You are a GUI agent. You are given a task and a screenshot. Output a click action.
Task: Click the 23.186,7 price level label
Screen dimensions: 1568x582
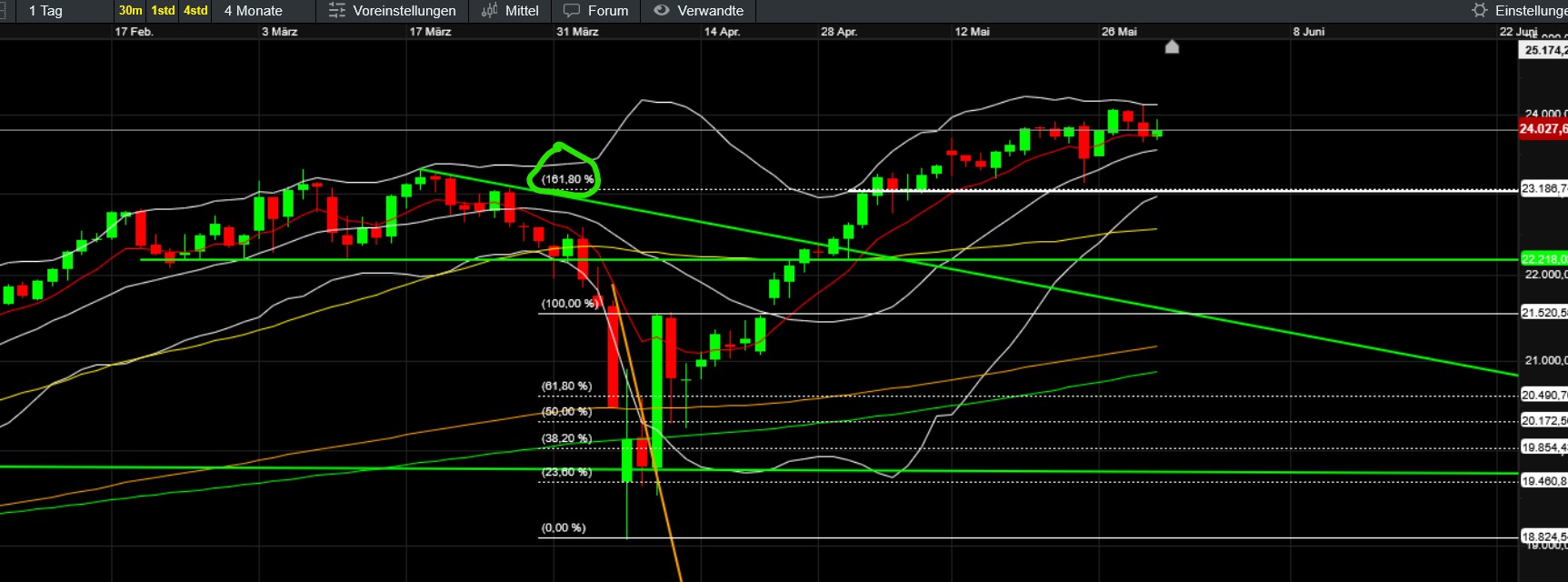point(1543,189)
